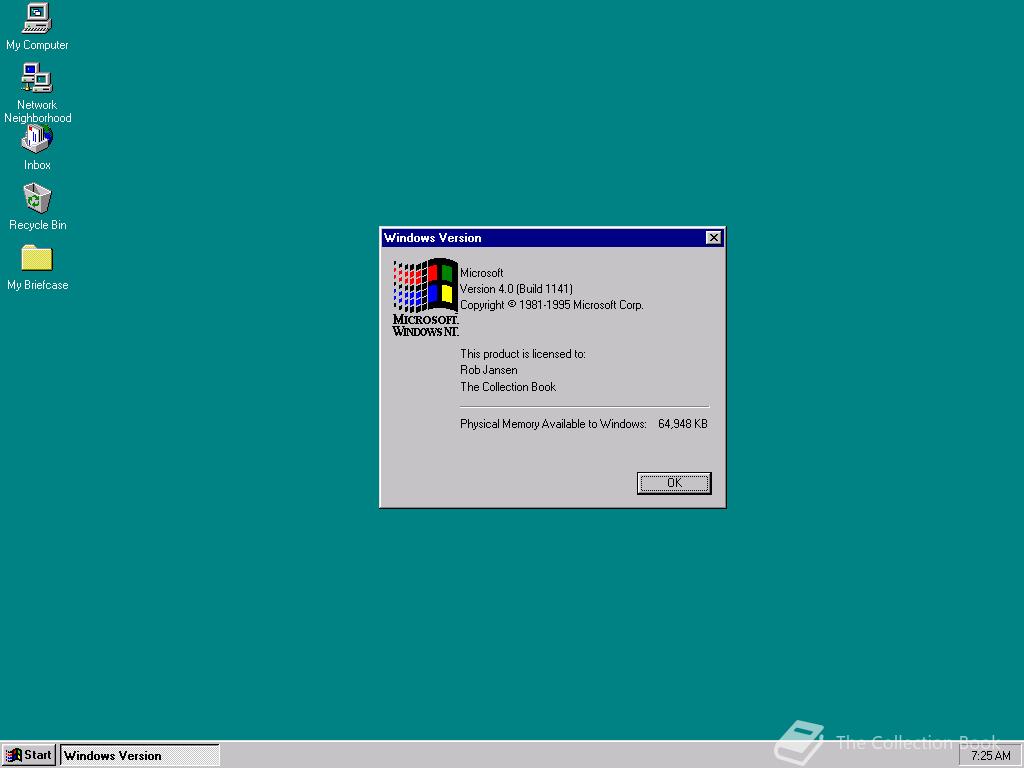Open the Start menu

coord(29,756)
